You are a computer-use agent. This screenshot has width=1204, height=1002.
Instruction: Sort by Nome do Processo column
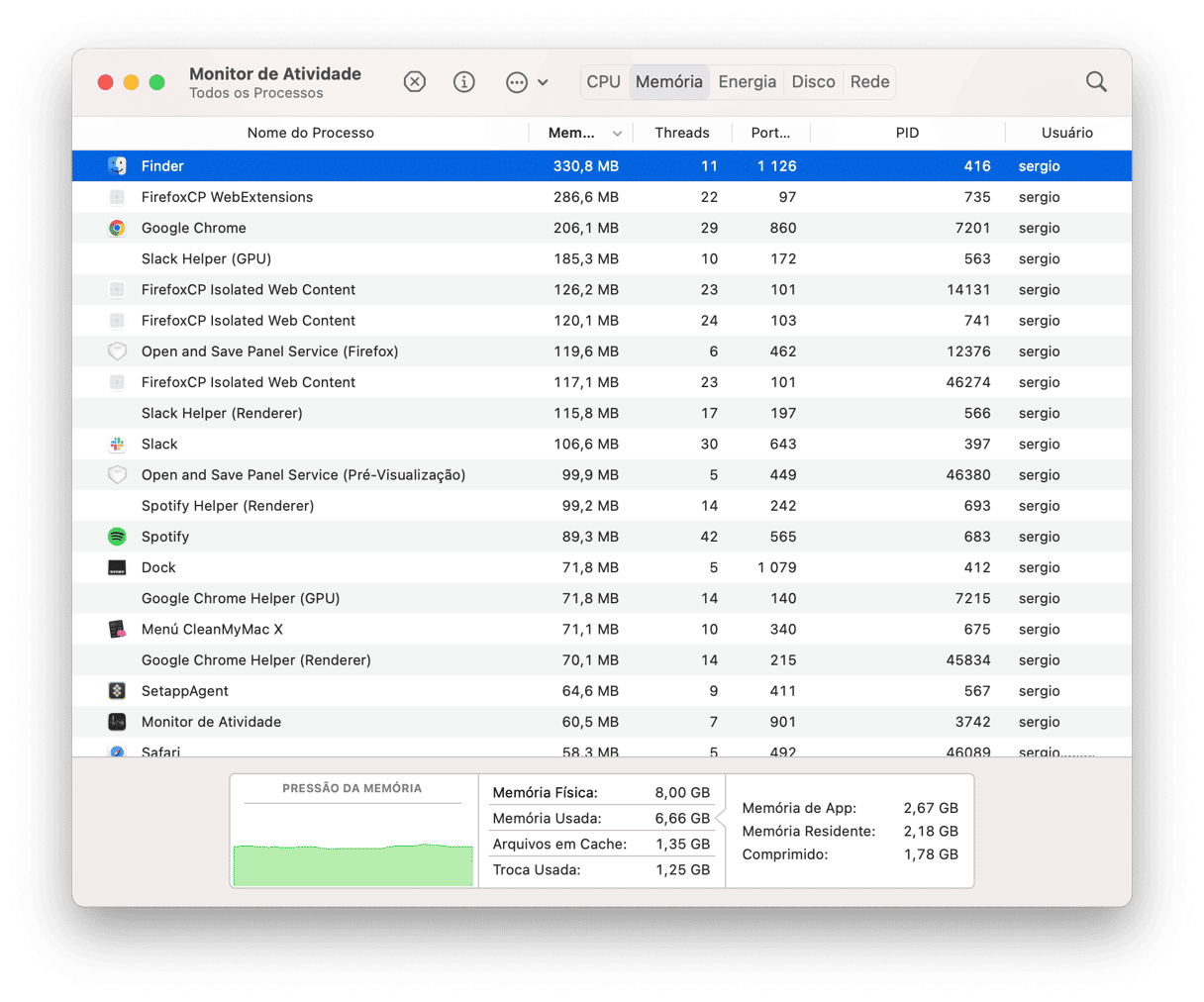tap(310, 133)
